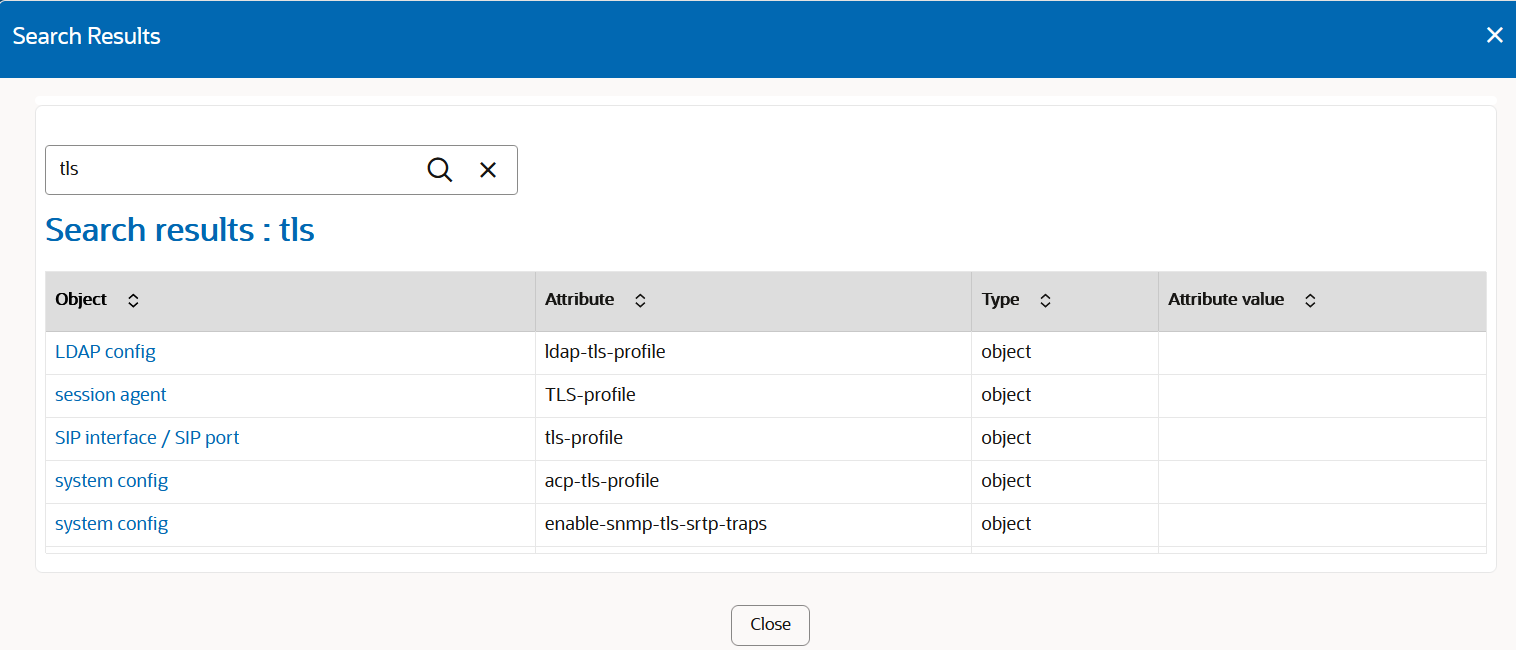Image resolution: width=1516 pixels, height=650 pixels.
Task: Click the Object column header
Action: pos(80,299)
